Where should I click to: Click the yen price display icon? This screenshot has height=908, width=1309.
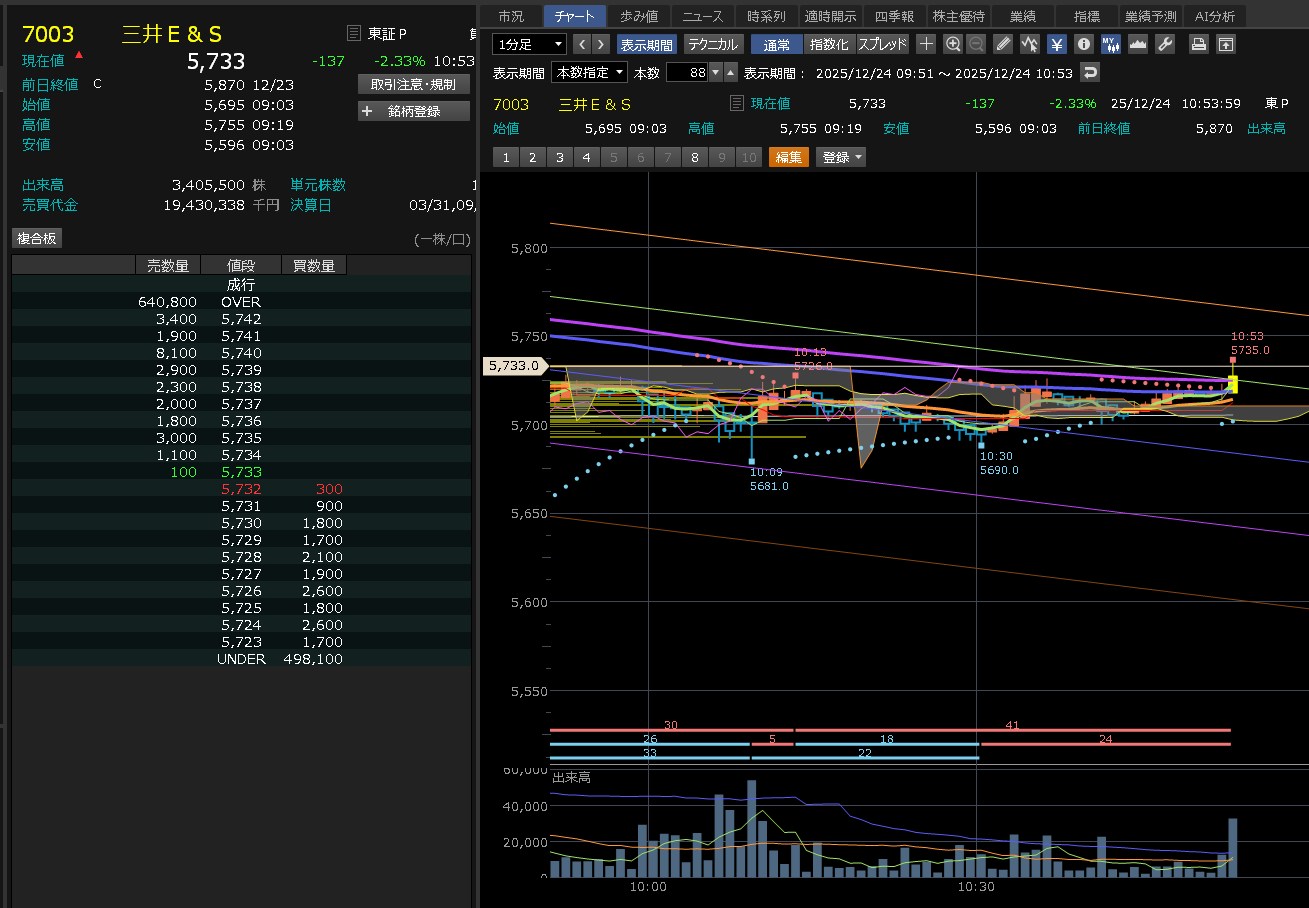[1056, 44]
